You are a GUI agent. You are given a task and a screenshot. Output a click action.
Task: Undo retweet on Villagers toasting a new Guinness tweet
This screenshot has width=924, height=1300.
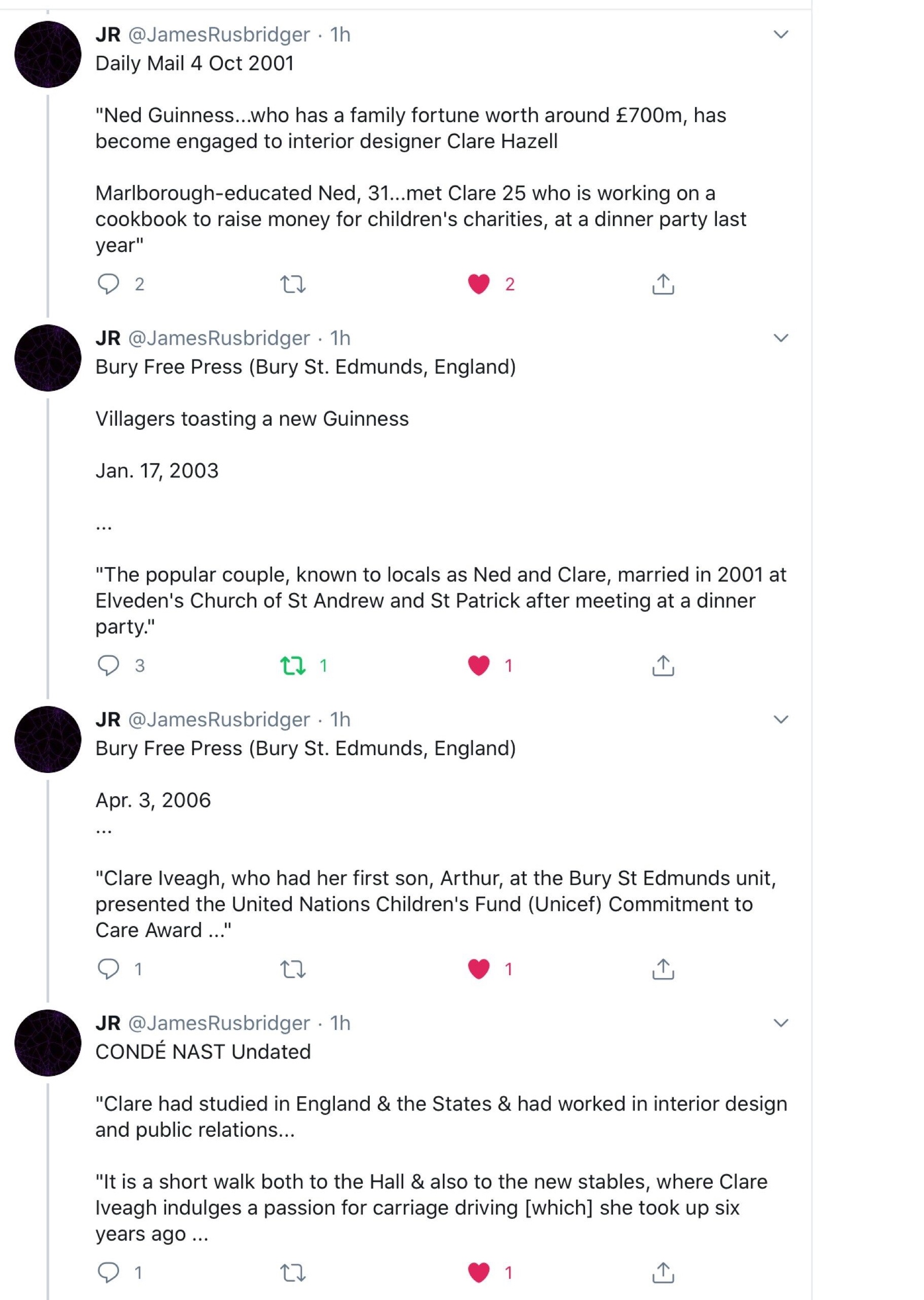click(293, 665)
